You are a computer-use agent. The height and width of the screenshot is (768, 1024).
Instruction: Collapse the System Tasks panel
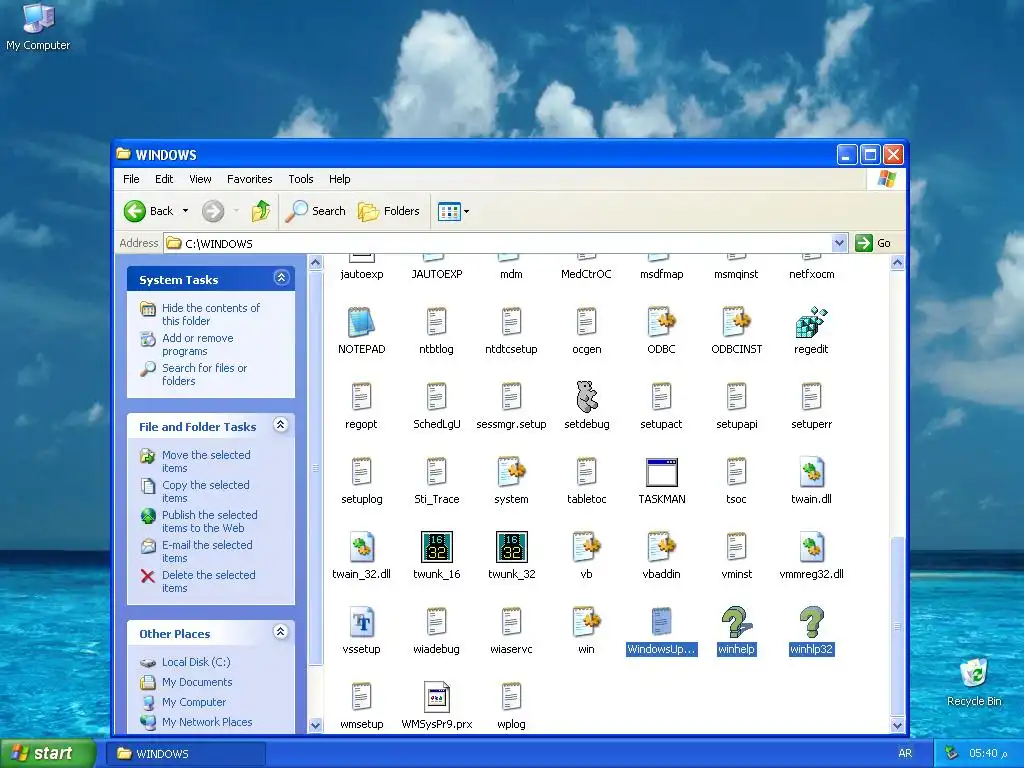tap(281, 278)
